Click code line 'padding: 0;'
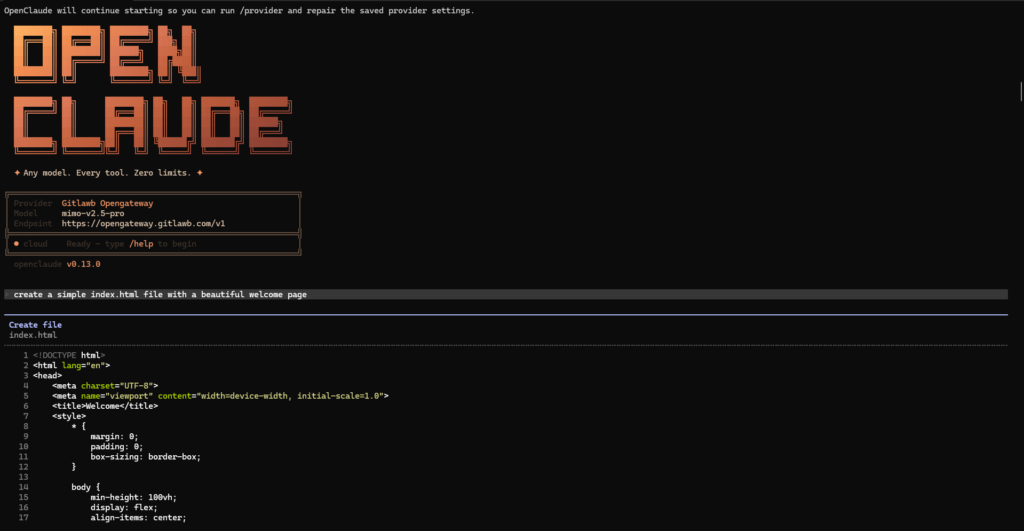The width and height of the screenshot is (1024, 531). 116,447
